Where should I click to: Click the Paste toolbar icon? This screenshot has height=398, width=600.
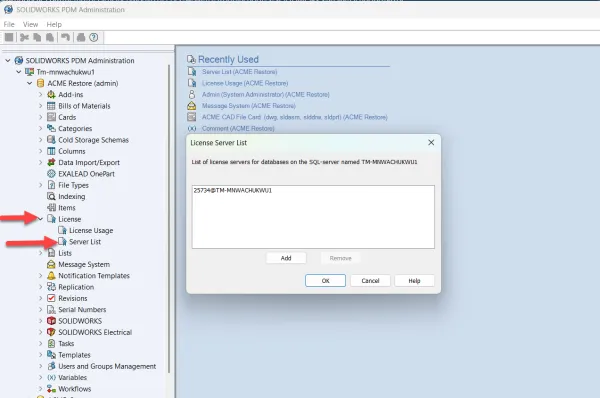coord(50,37)
